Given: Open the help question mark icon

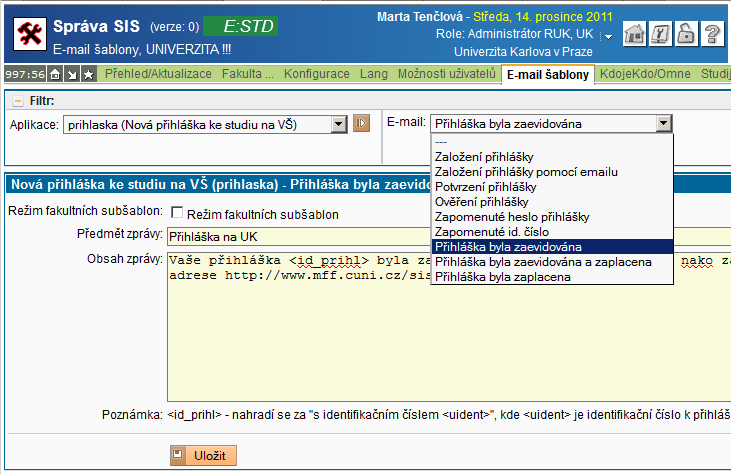Looking at the screenshot, I should pyautogui.click(x=711, y=34).
